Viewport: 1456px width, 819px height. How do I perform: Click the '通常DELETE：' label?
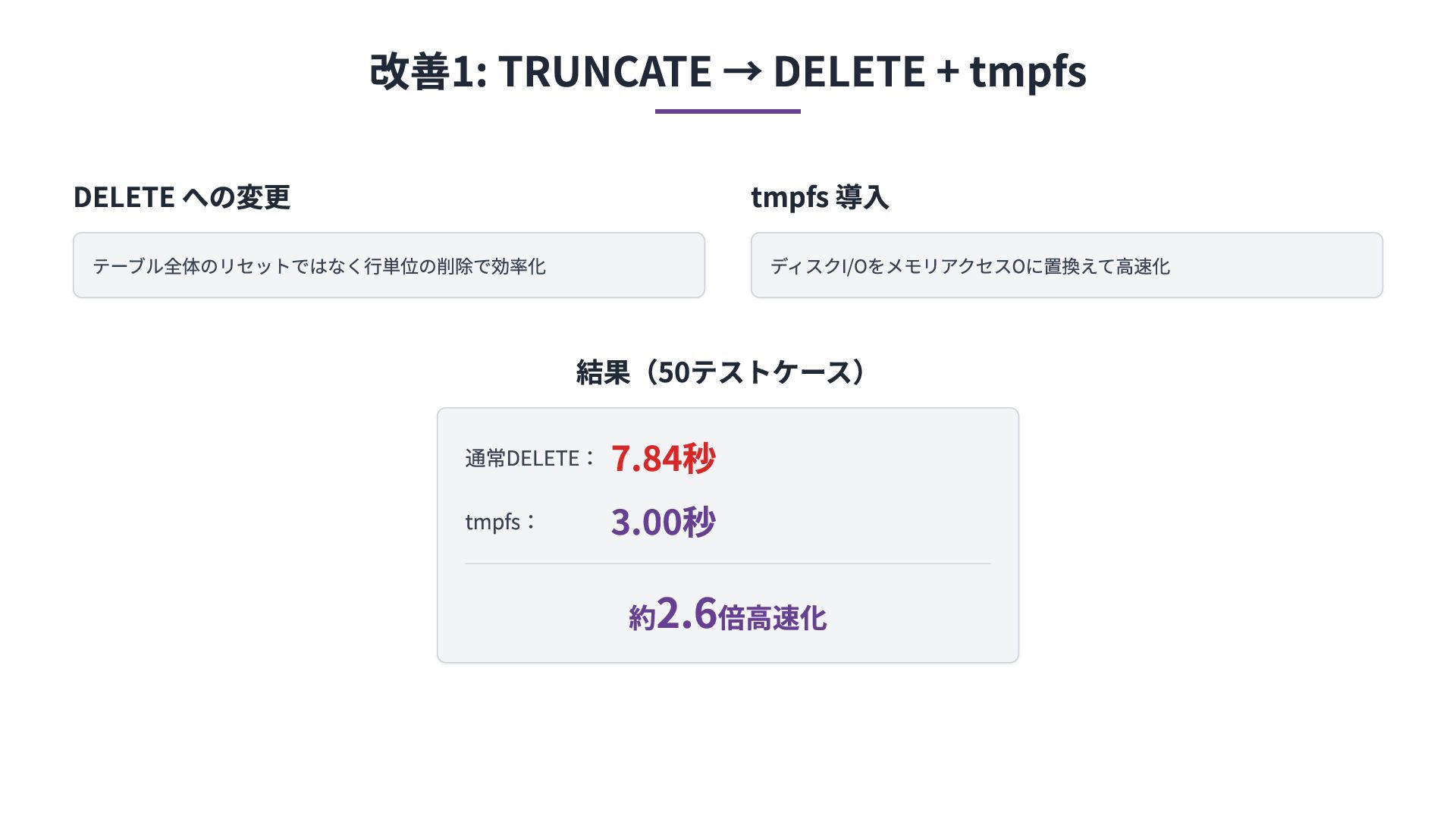point(530,459)
